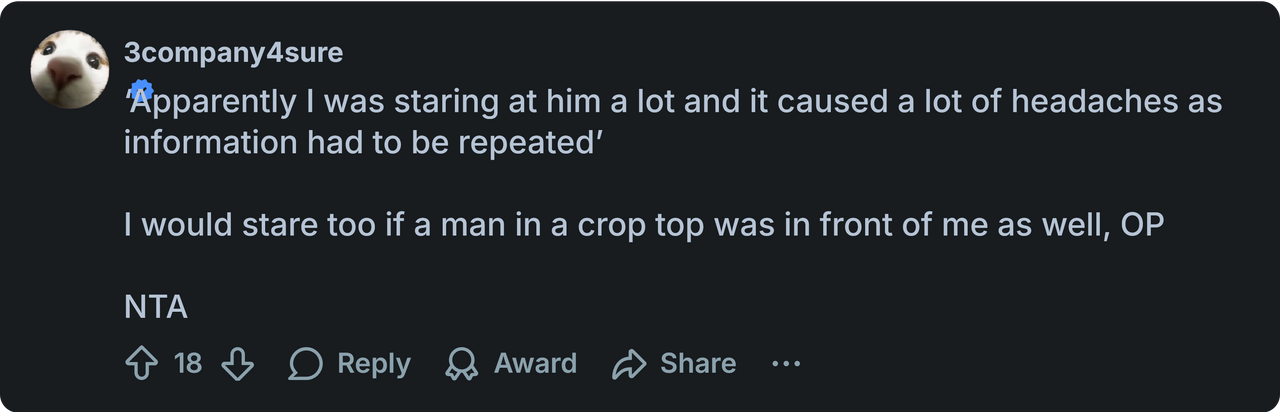Click the Reply text label
Image resolution: width=1280 pixels, height=412 pixels.
(x=374, y=363)
